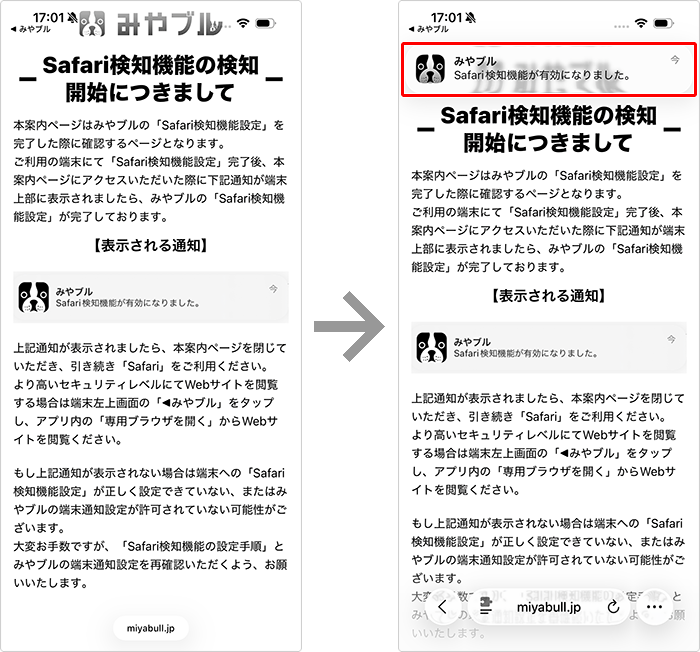Screen dimensions: 700x652
Task: Tap the 17:01 clock in left phone
Action: (49, 17)
